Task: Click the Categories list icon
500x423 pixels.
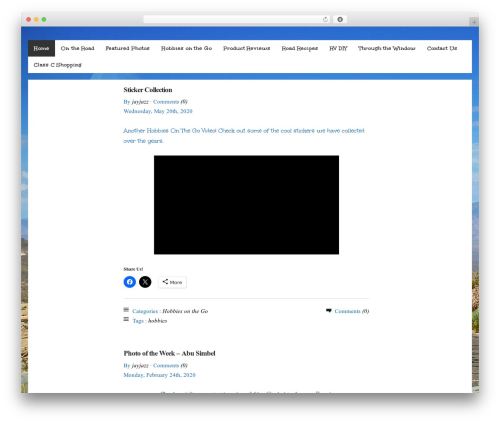Action: tap(126, 310)
